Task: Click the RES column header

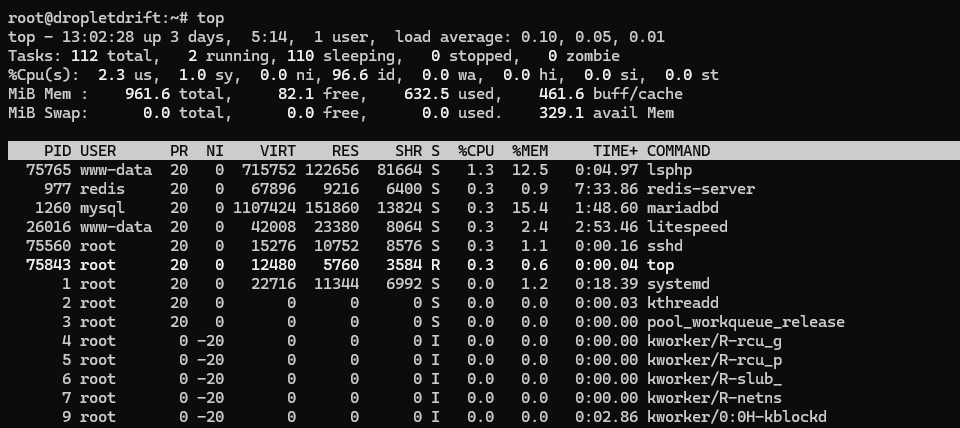Action: coord(345,151)
